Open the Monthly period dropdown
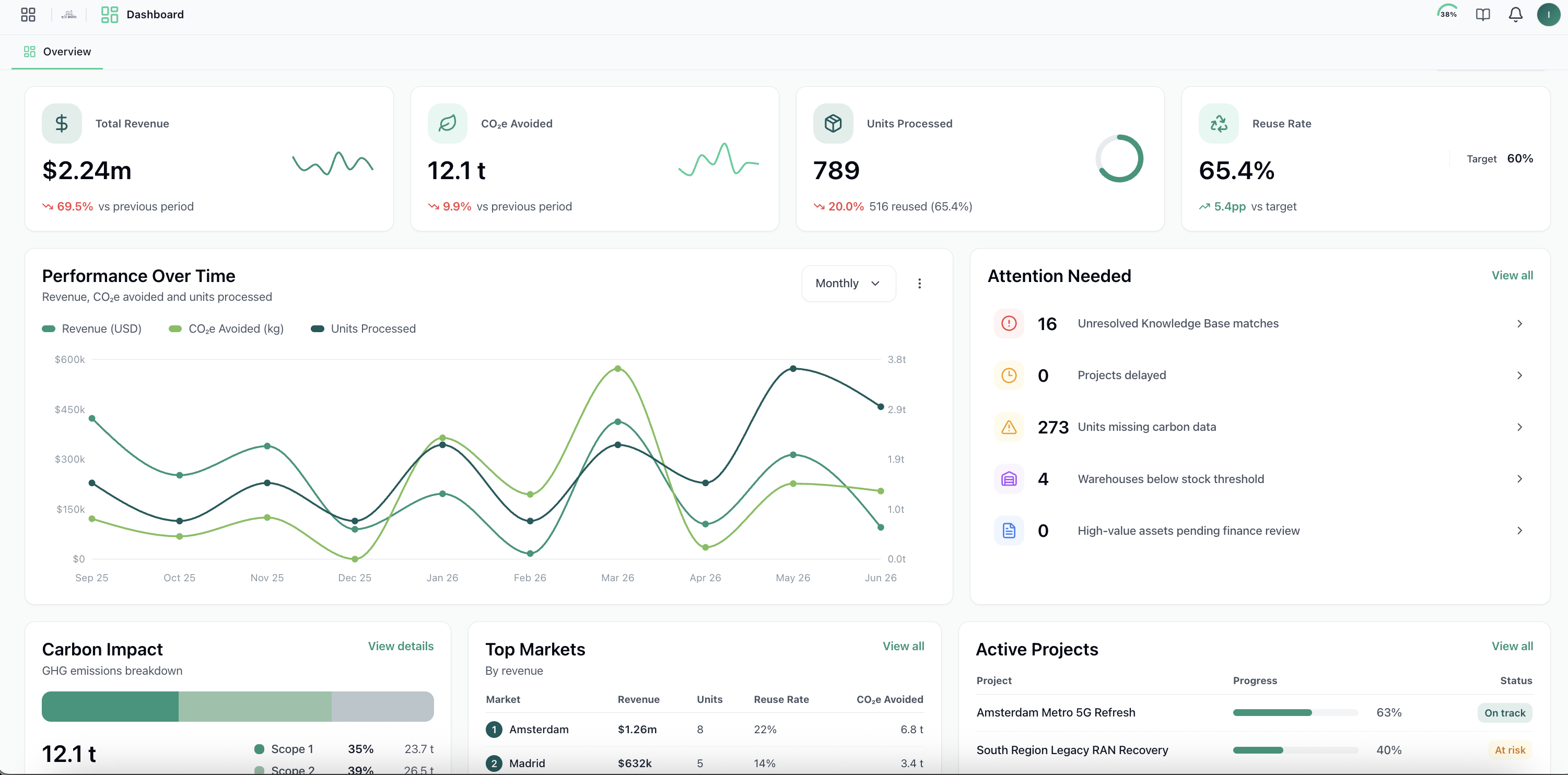 [x=849, y=283]
